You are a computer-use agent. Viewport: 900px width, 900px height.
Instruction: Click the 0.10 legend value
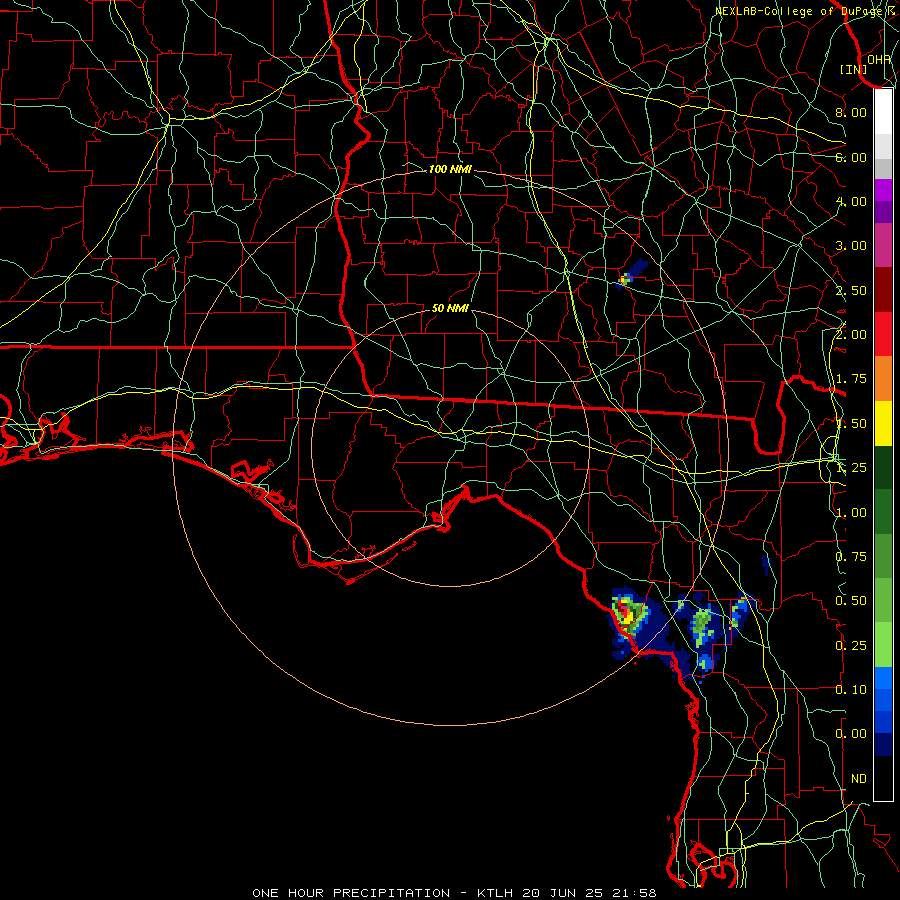(851, 690)
